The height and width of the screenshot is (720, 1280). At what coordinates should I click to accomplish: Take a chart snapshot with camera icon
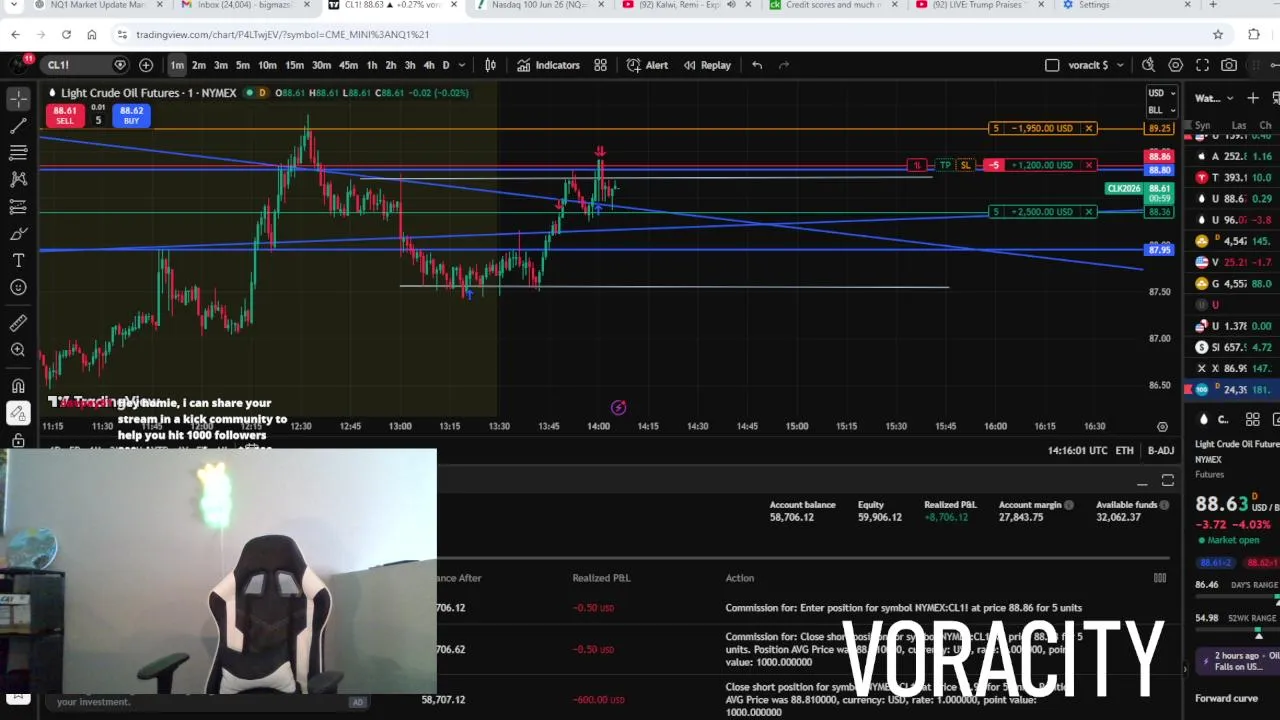1229,65
